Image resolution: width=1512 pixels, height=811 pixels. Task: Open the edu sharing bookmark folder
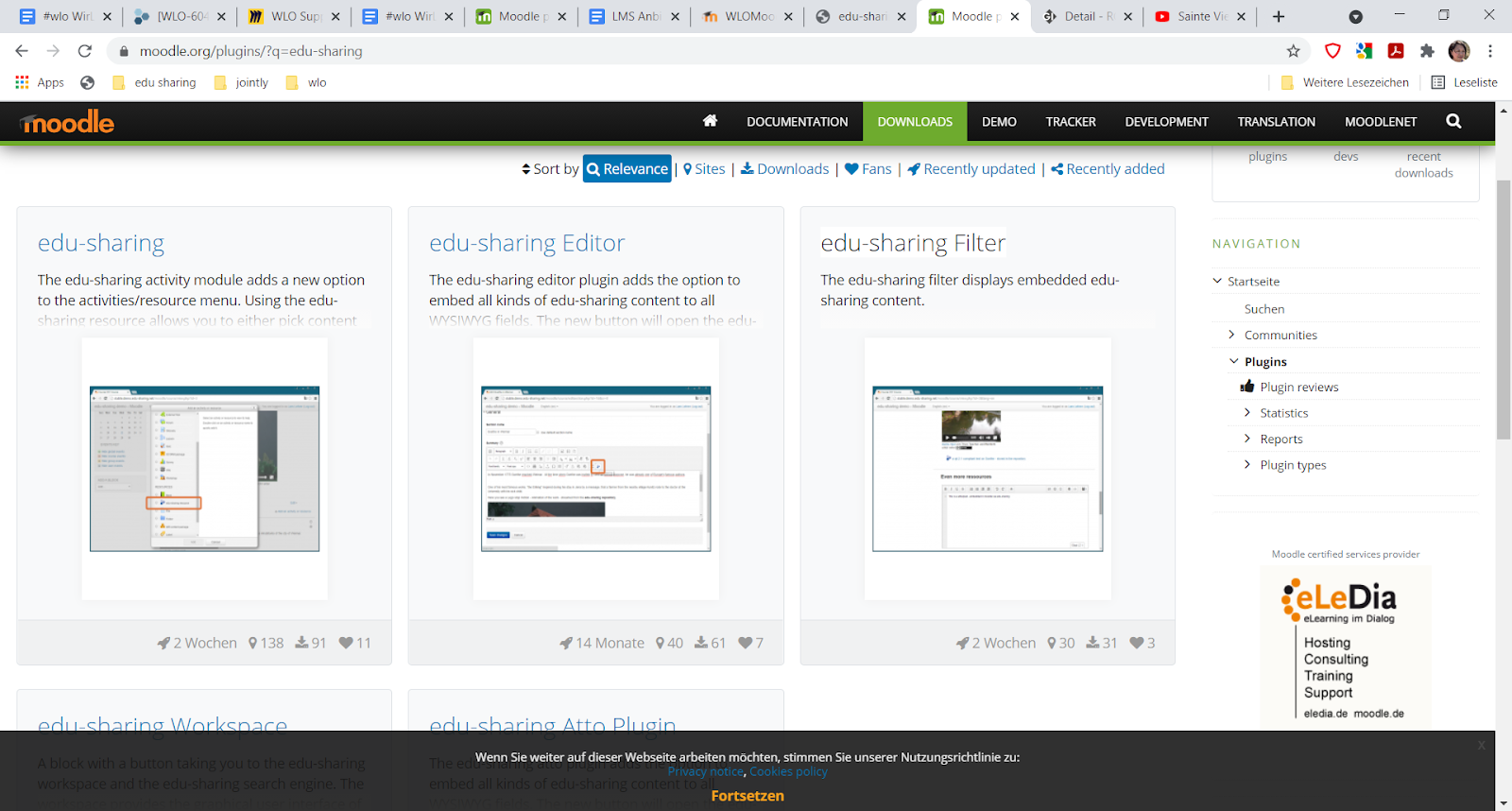coord(154,82)
